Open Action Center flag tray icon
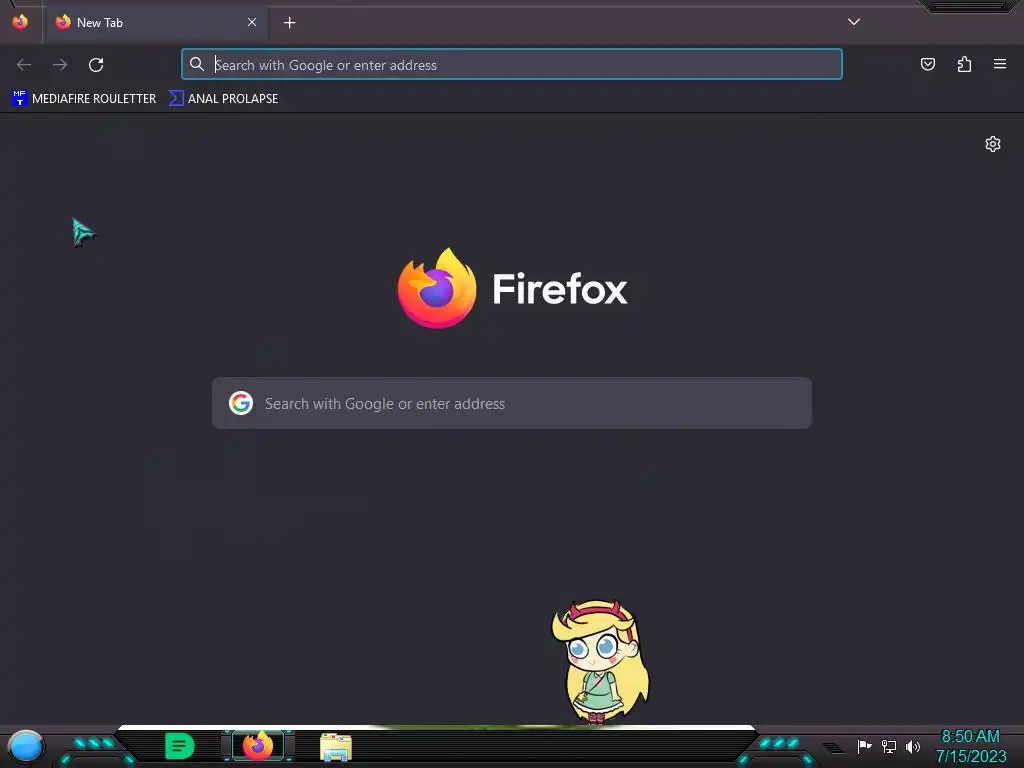The width and height of the screenshot is (1024, 768). point(864,746)
